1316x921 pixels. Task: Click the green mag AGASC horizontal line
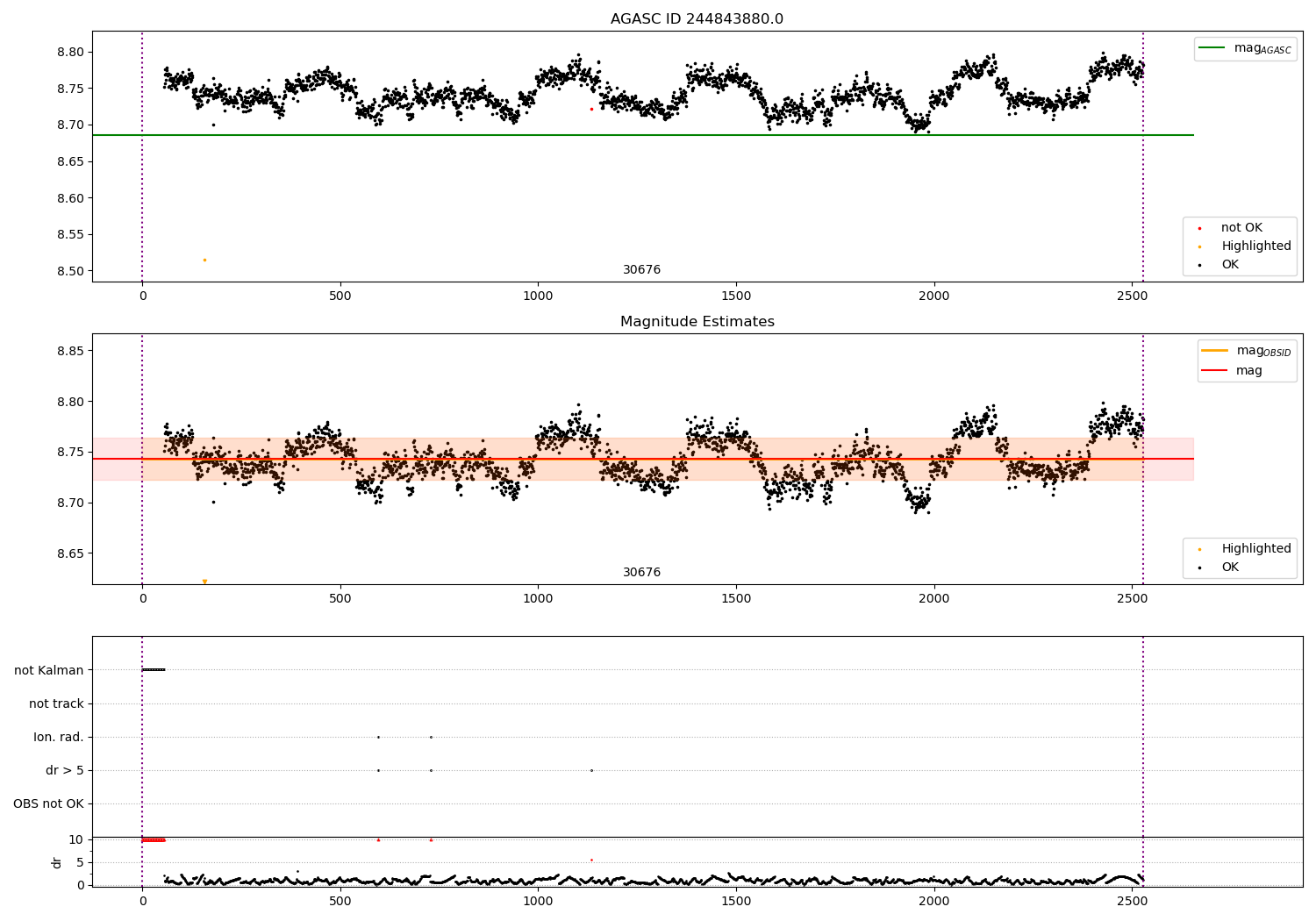(642, 135)
